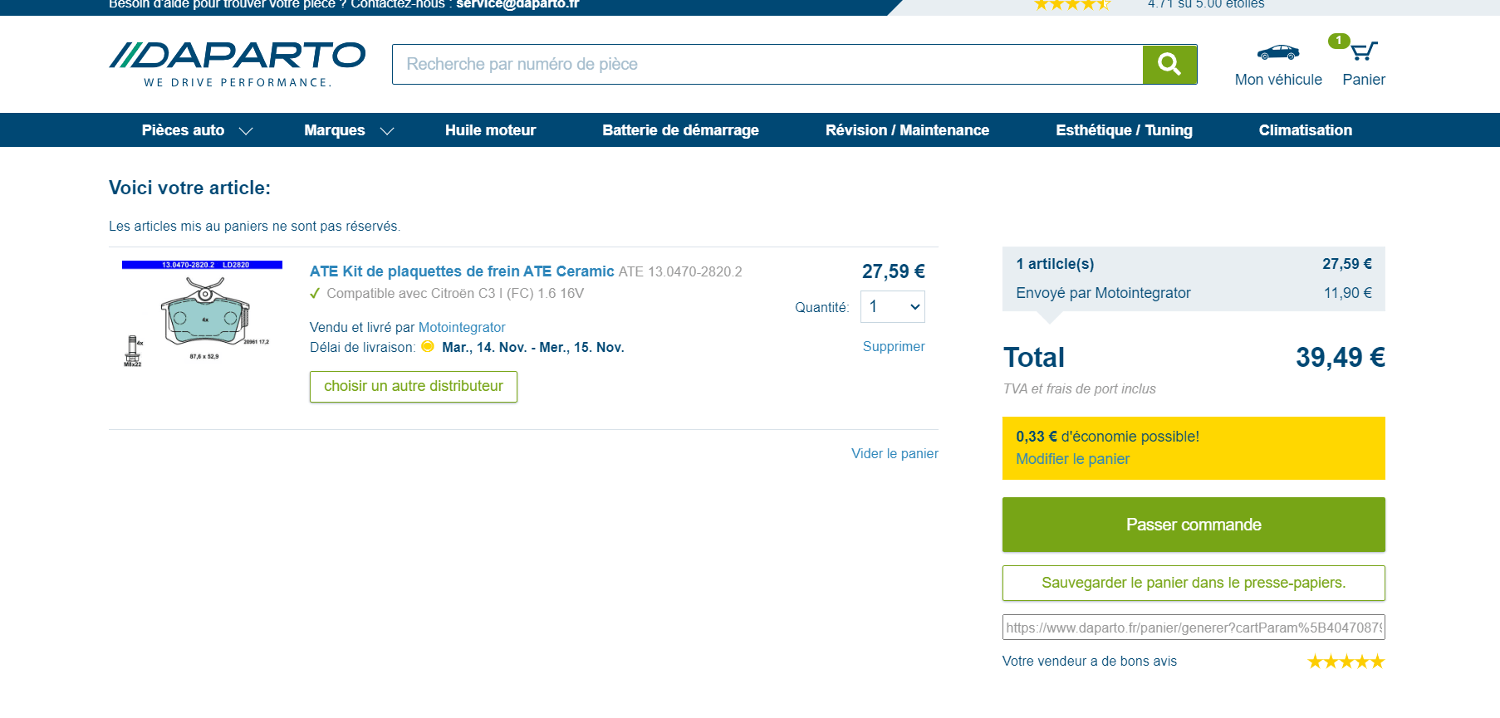Click the Total price 39,49 €
This screenshot has height=718, width=1500.
pyautogui.click(x=1341, y=357)
